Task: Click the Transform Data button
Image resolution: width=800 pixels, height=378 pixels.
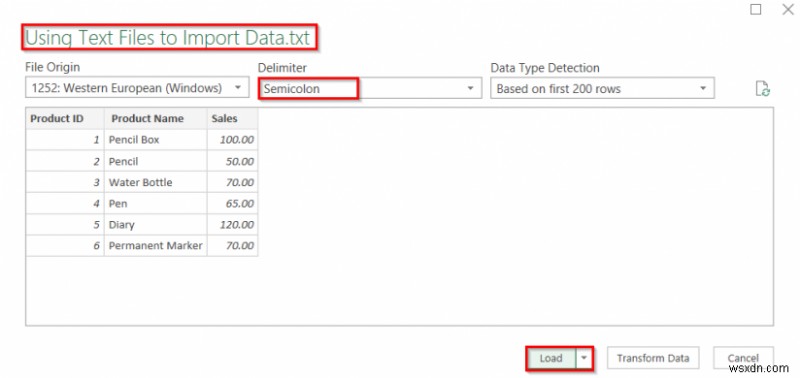Action: click(x=653, y=358)
